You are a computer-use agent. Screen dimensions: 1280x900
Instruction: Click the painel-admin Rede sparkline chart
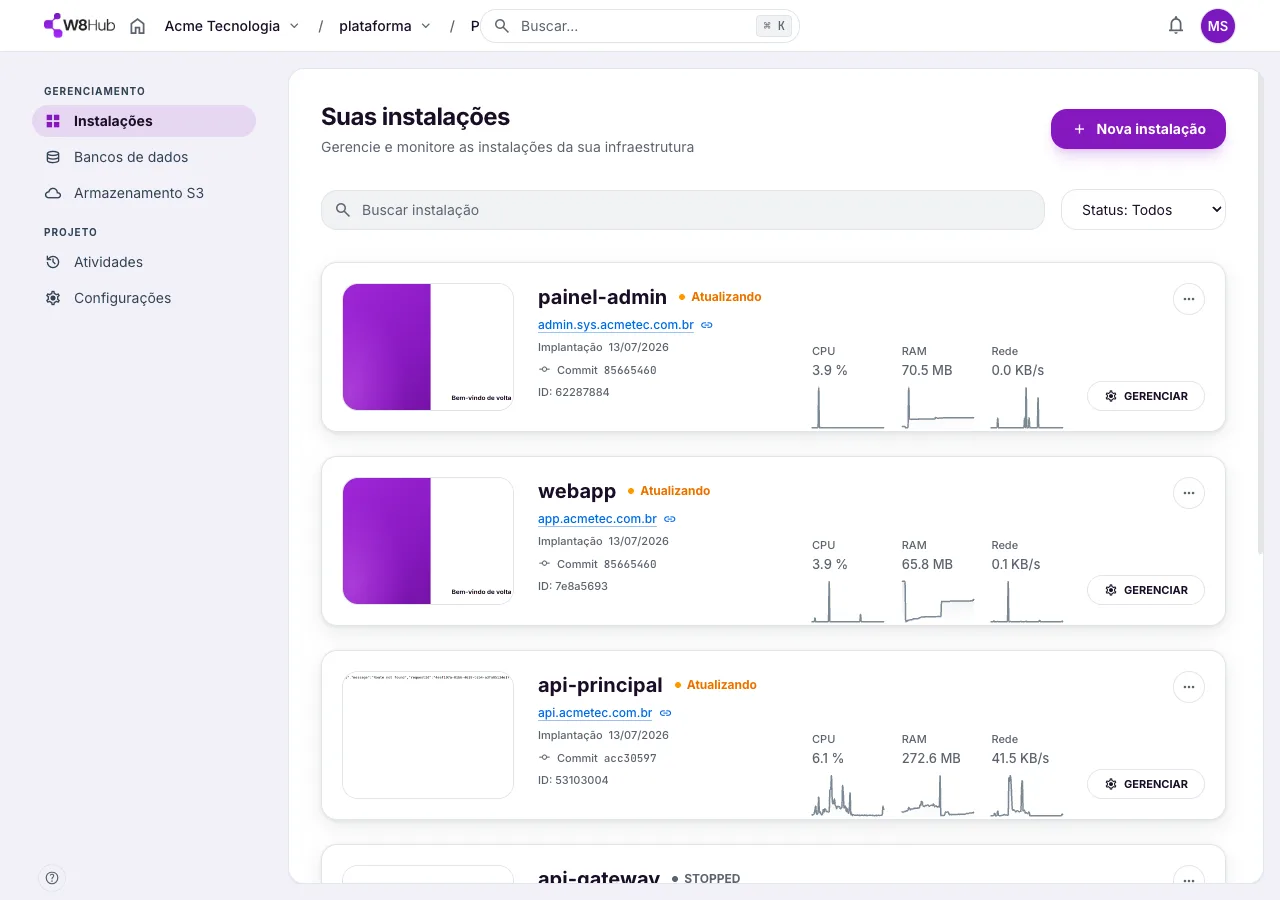1028,408
